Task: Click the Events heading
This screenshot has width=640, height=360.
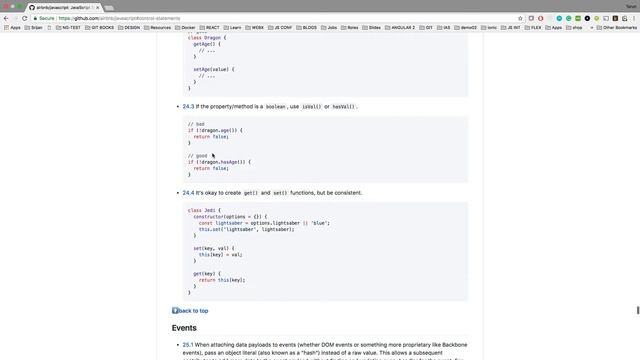Action: click(184, 328)
